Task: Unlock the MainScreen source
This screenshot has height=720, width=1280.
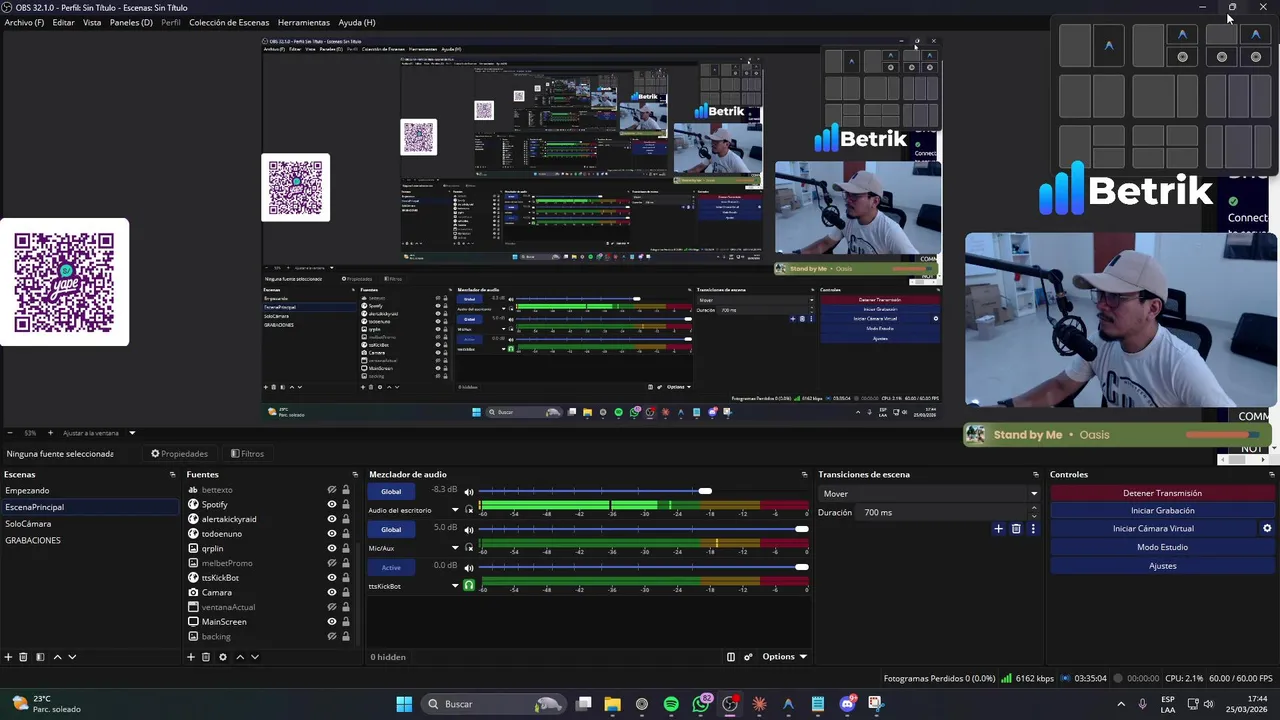Action: point(346,621)
